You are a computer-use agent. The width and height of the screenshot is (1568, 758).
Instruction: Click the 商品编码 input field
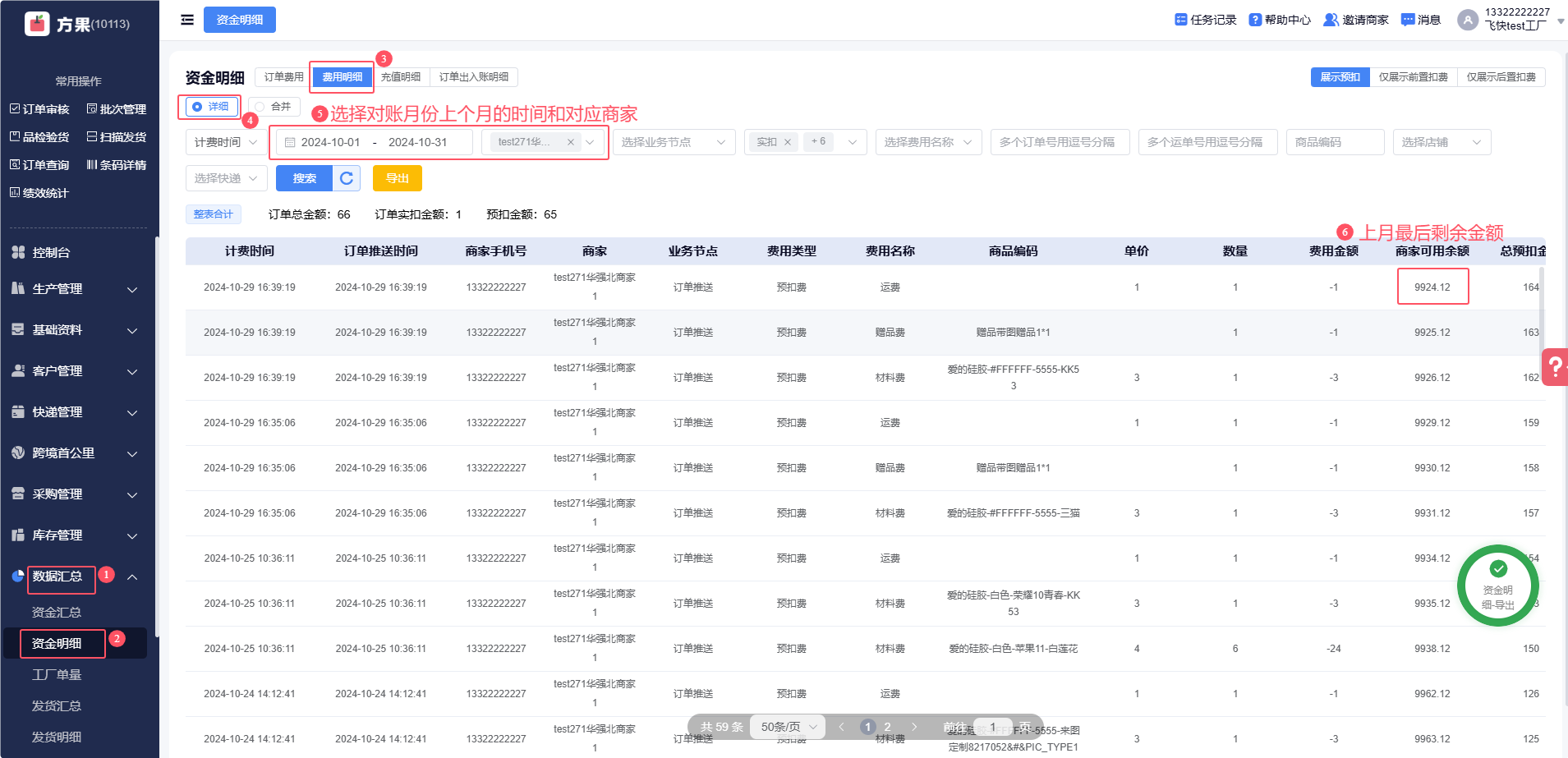pos(1335,142)
